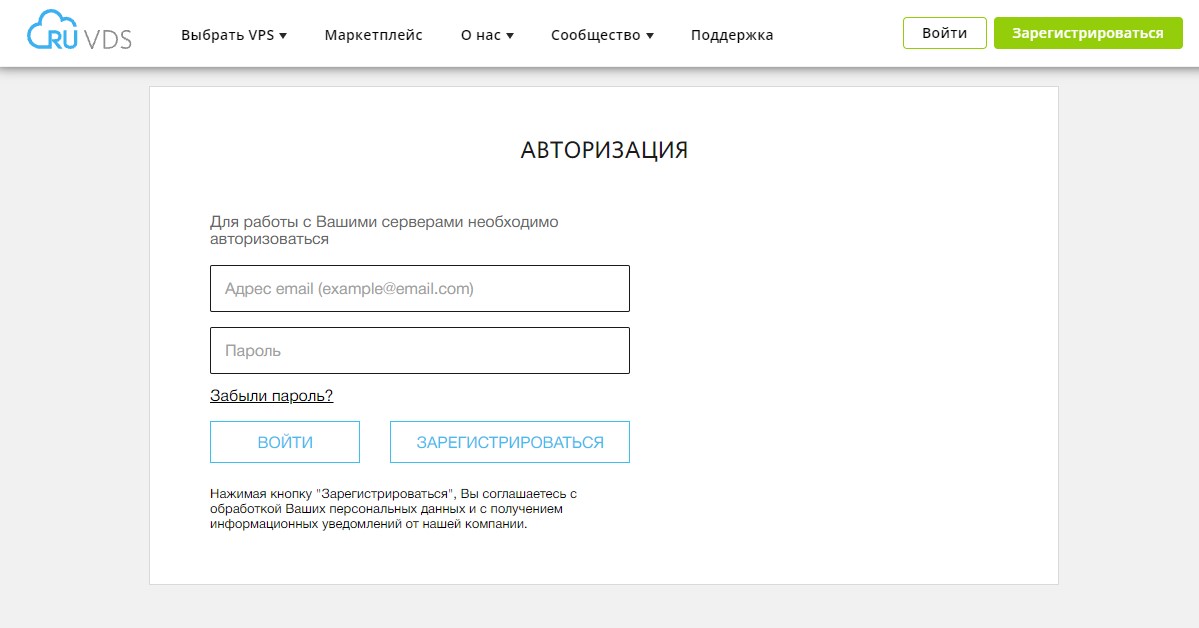This screenshot has width=1199, height=628.
Task: Open the Поддержка section
Action: [730, 33]
